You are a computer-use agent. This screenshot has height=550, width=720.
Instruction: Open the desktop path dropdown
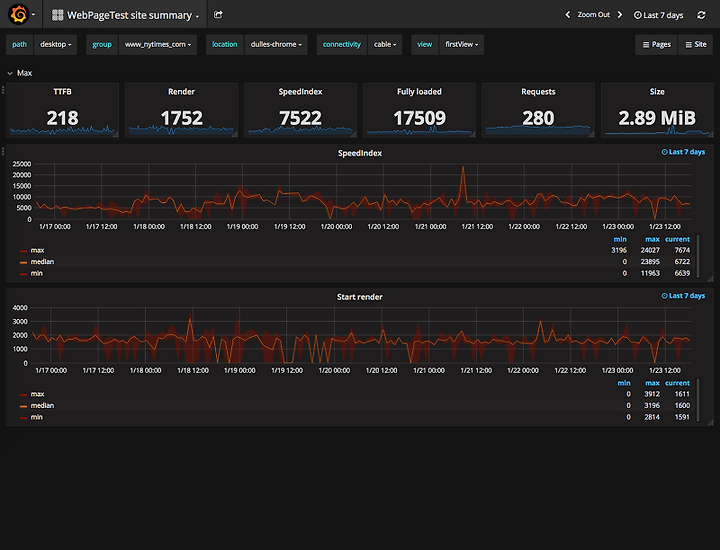[56, 45]
